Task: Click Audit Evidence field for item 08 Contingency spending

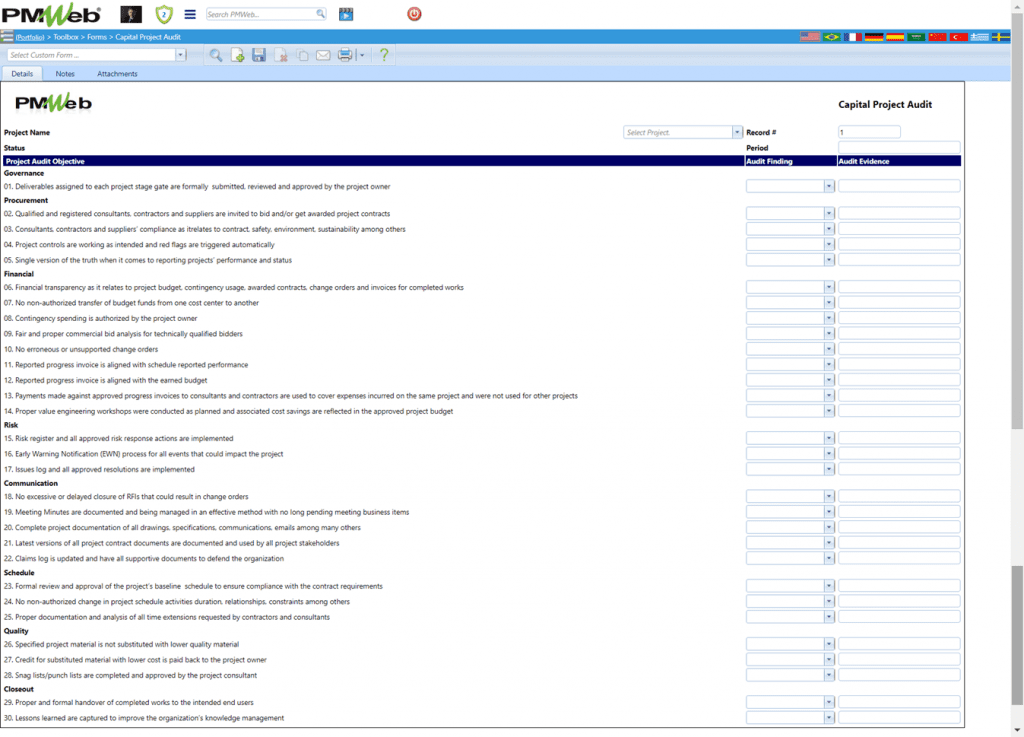Action: click(x=899, y=319)
